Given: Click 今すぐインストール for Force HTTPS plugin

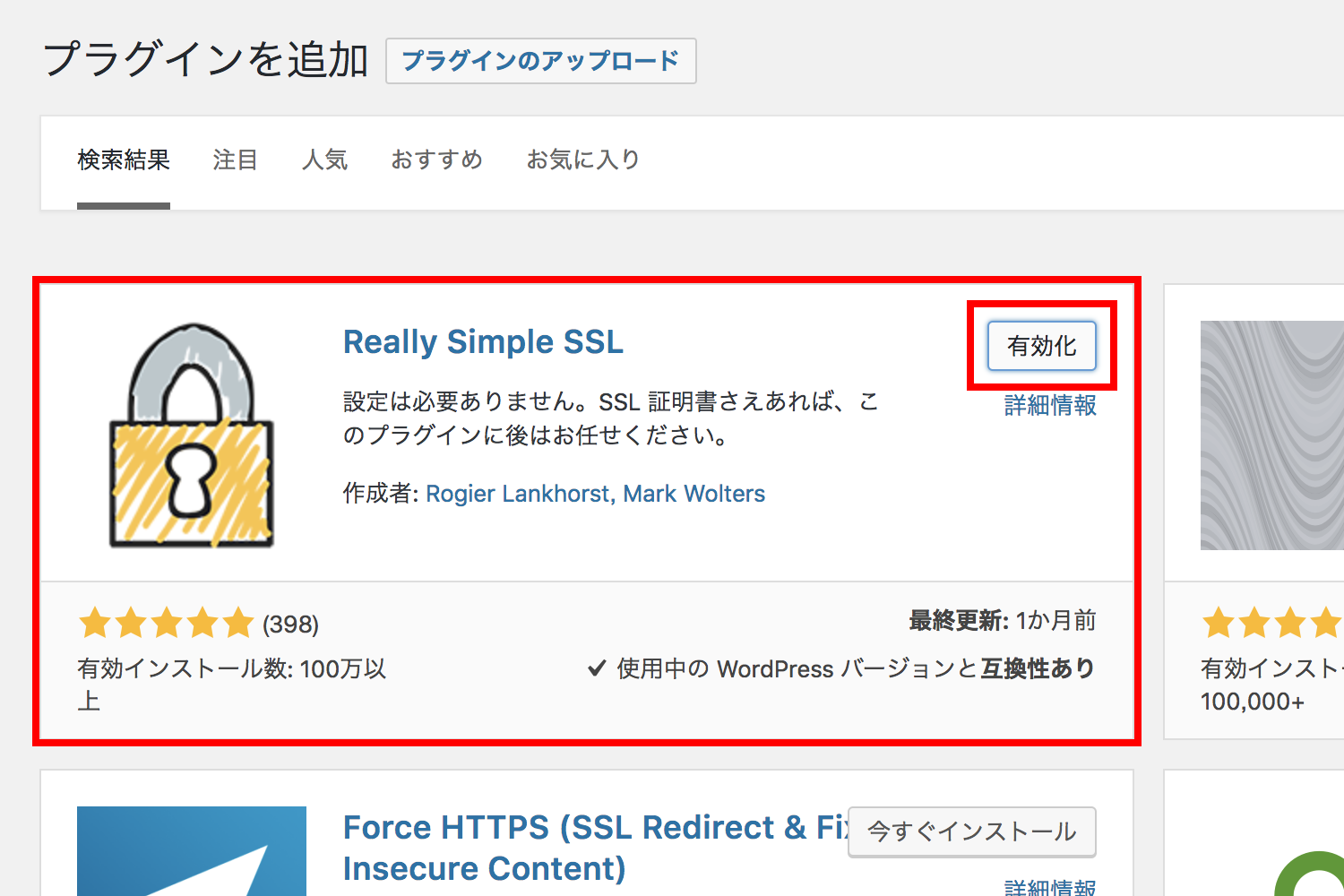Looking at the screenshot, I should (972, 831).
